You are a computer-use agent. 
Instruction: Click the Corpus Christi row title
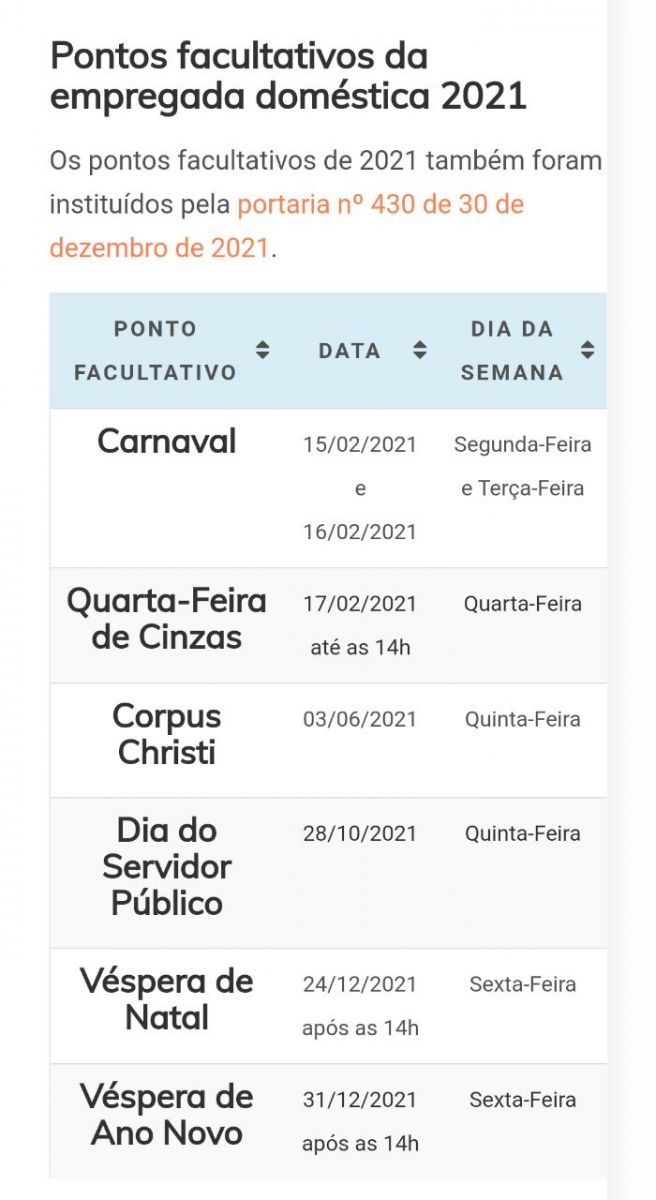tap(167, 734)
